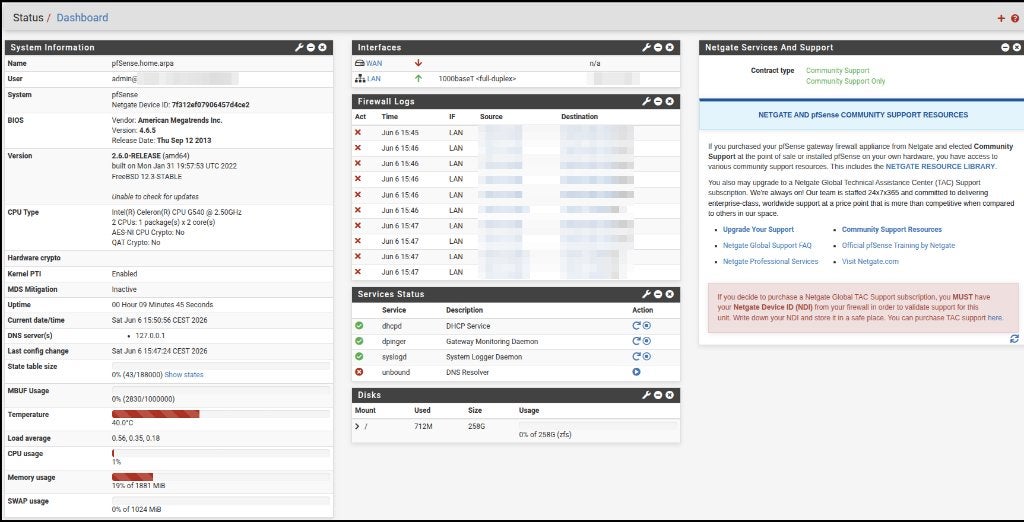Open NETGATE RESOURCE LIBRARY link
This screenshot has height=522, width=1024.
(940, 167)
